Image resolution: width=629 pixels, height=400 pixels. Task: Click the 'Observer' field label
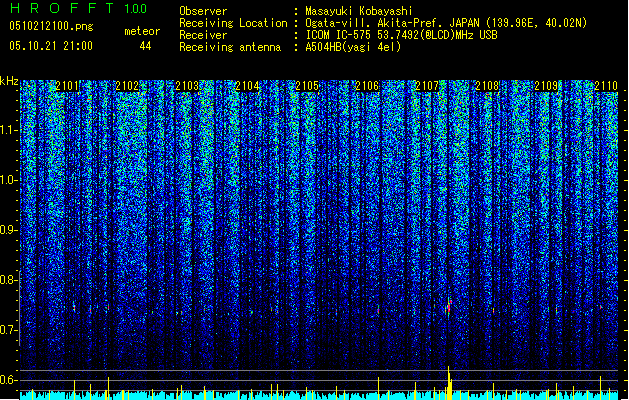pyautogui.click(x=203, y=11)
